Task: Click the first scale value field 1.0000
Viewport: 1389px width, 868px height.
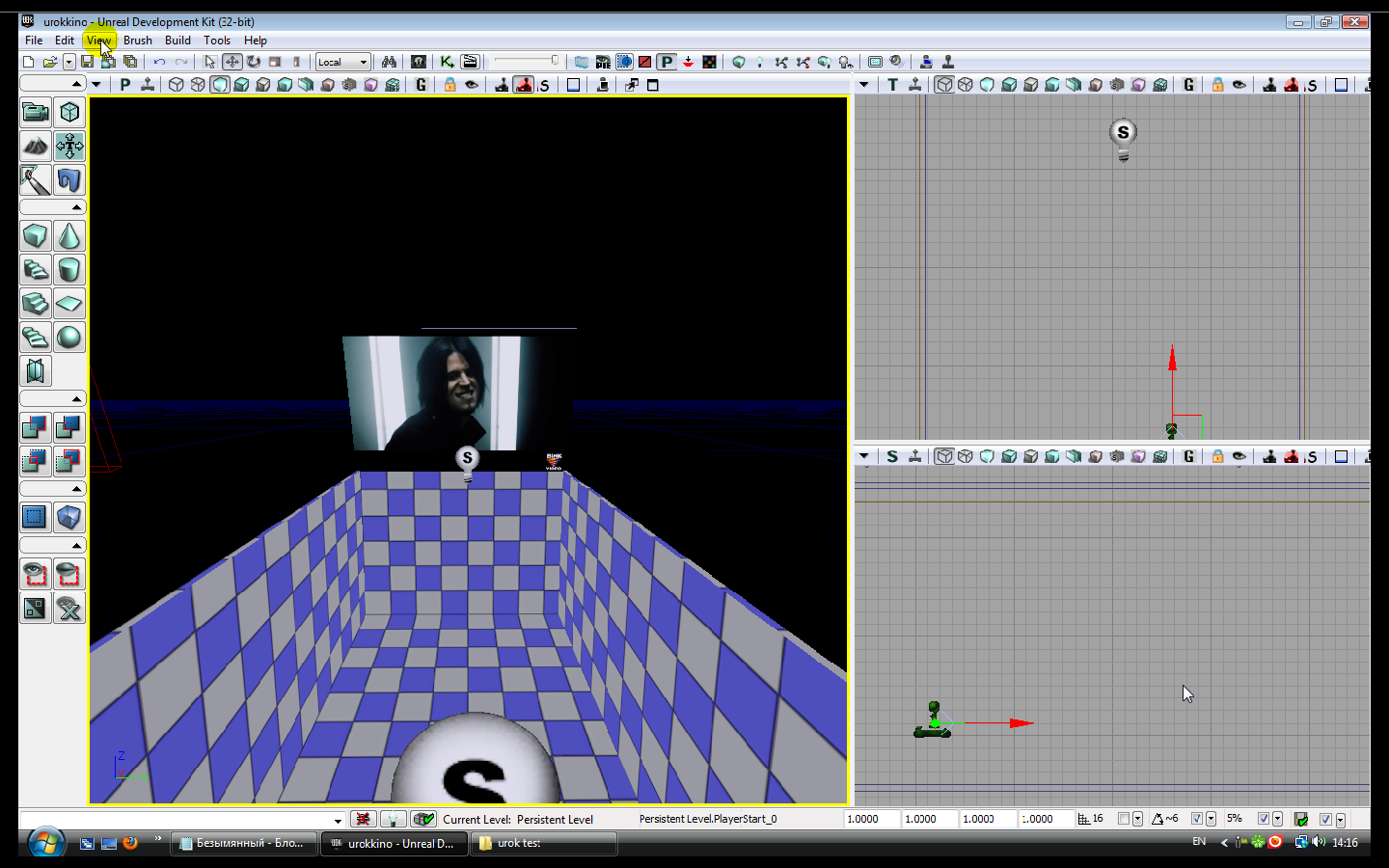Action: point(871,819)
